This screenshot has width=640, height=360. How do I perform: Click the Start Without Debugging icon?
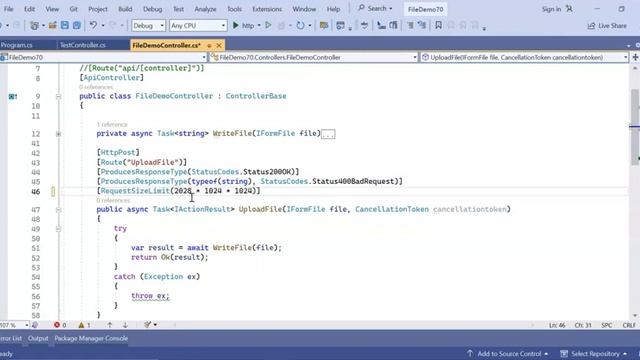point(268,25)
